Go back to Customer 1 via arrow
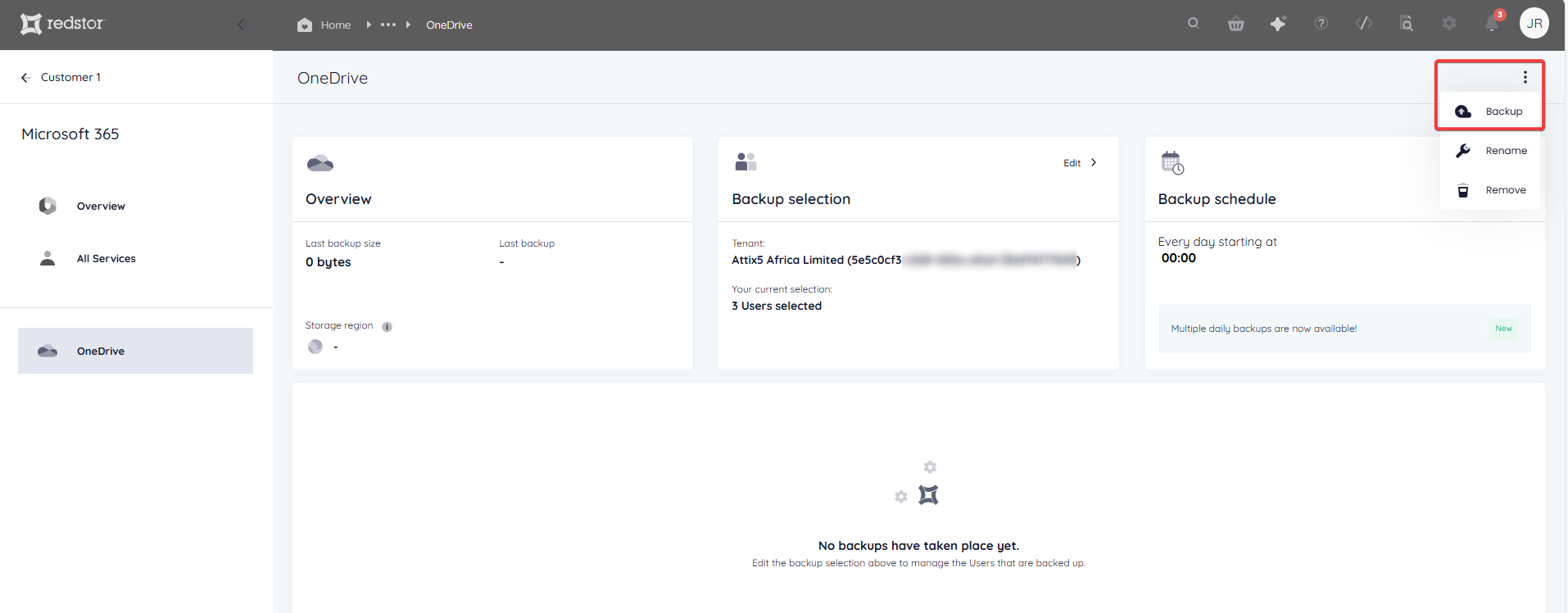 25,78
